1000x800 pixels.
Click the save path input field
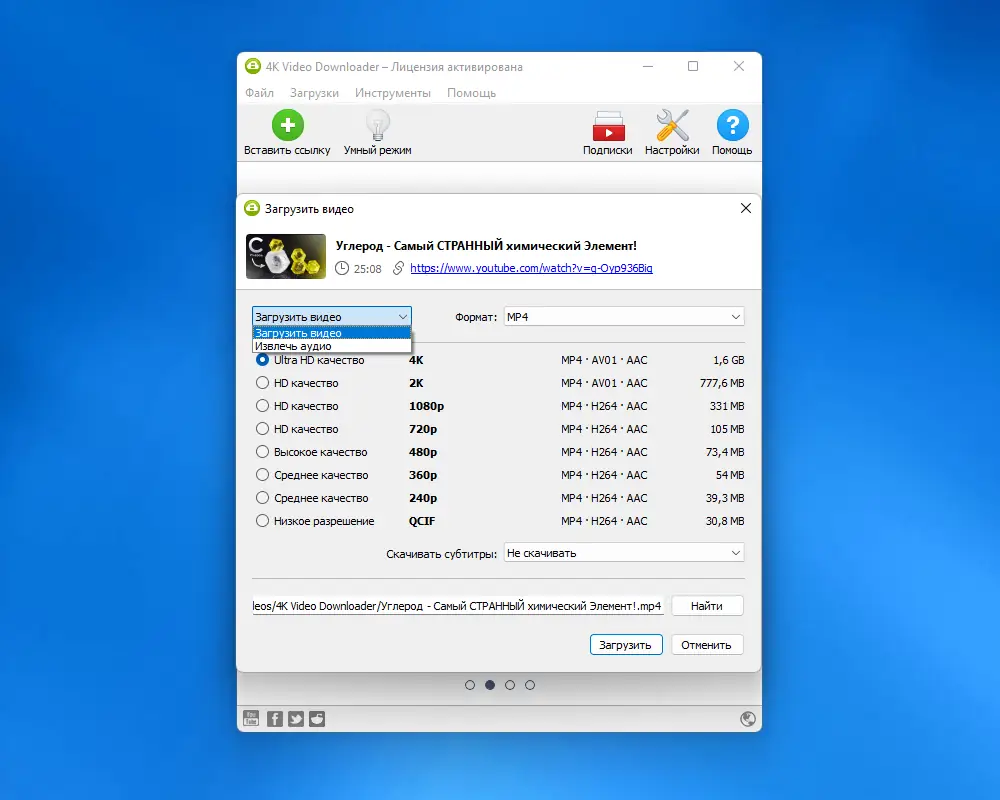click(x=458, y=606)
